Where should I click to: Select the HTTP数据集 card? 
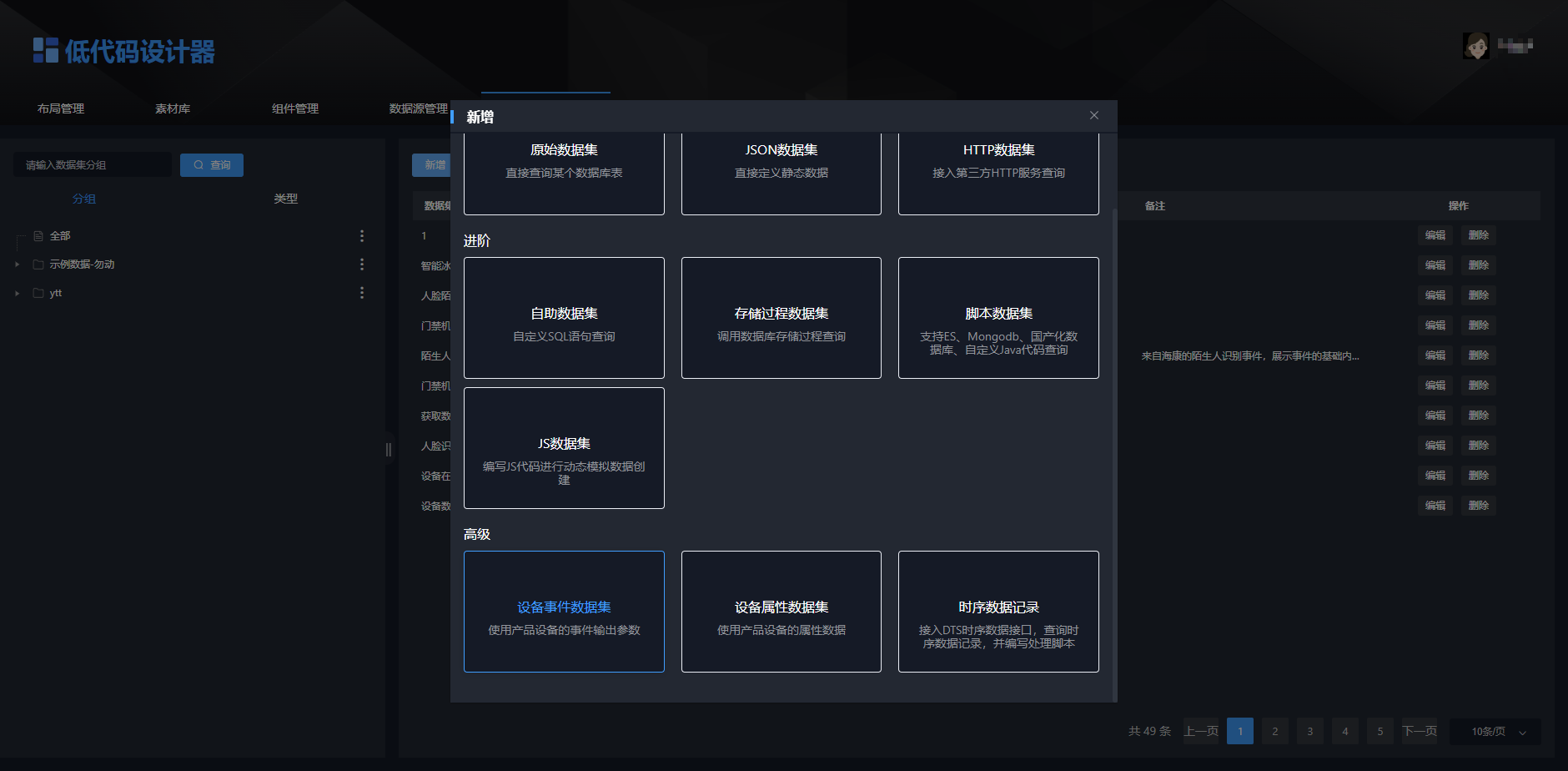[x=998, y=174]
